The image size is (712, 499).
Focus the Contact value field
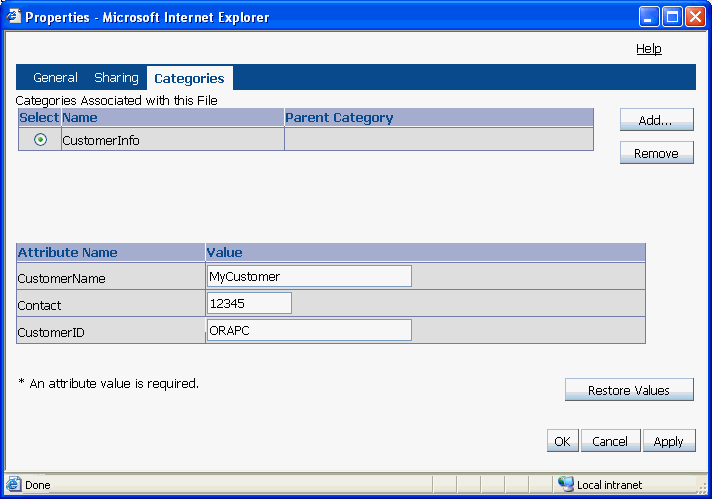click(249, 303)
